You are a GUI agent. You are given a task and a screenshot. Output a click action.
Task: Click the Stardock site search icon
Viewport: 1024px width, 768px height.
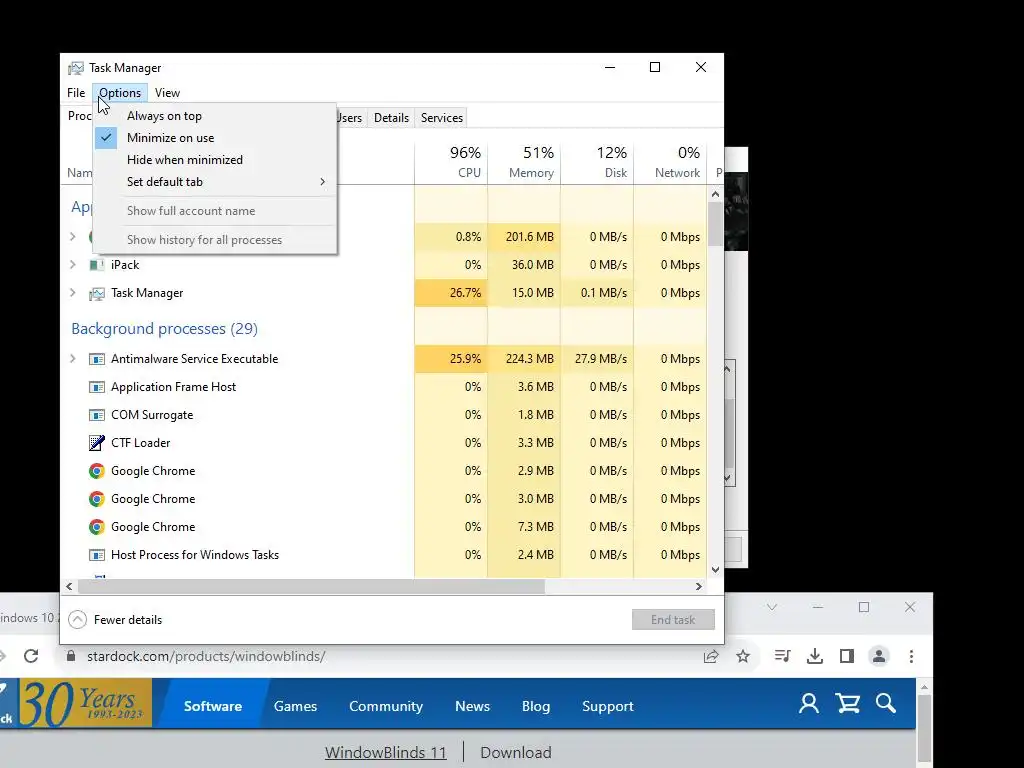click(886, 703)
